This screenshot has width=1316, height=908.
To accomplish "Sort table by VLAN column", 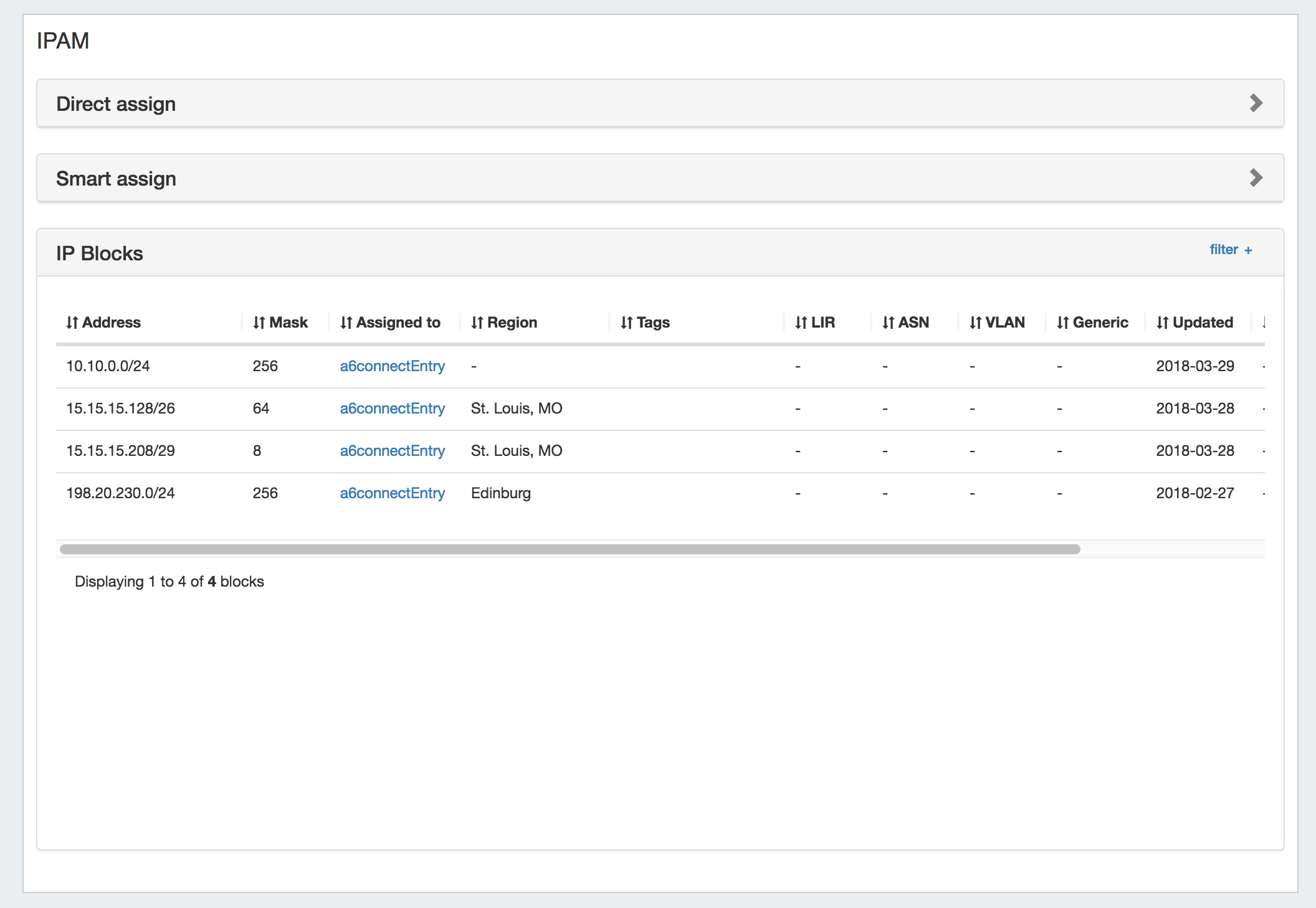I will (997, 323).
